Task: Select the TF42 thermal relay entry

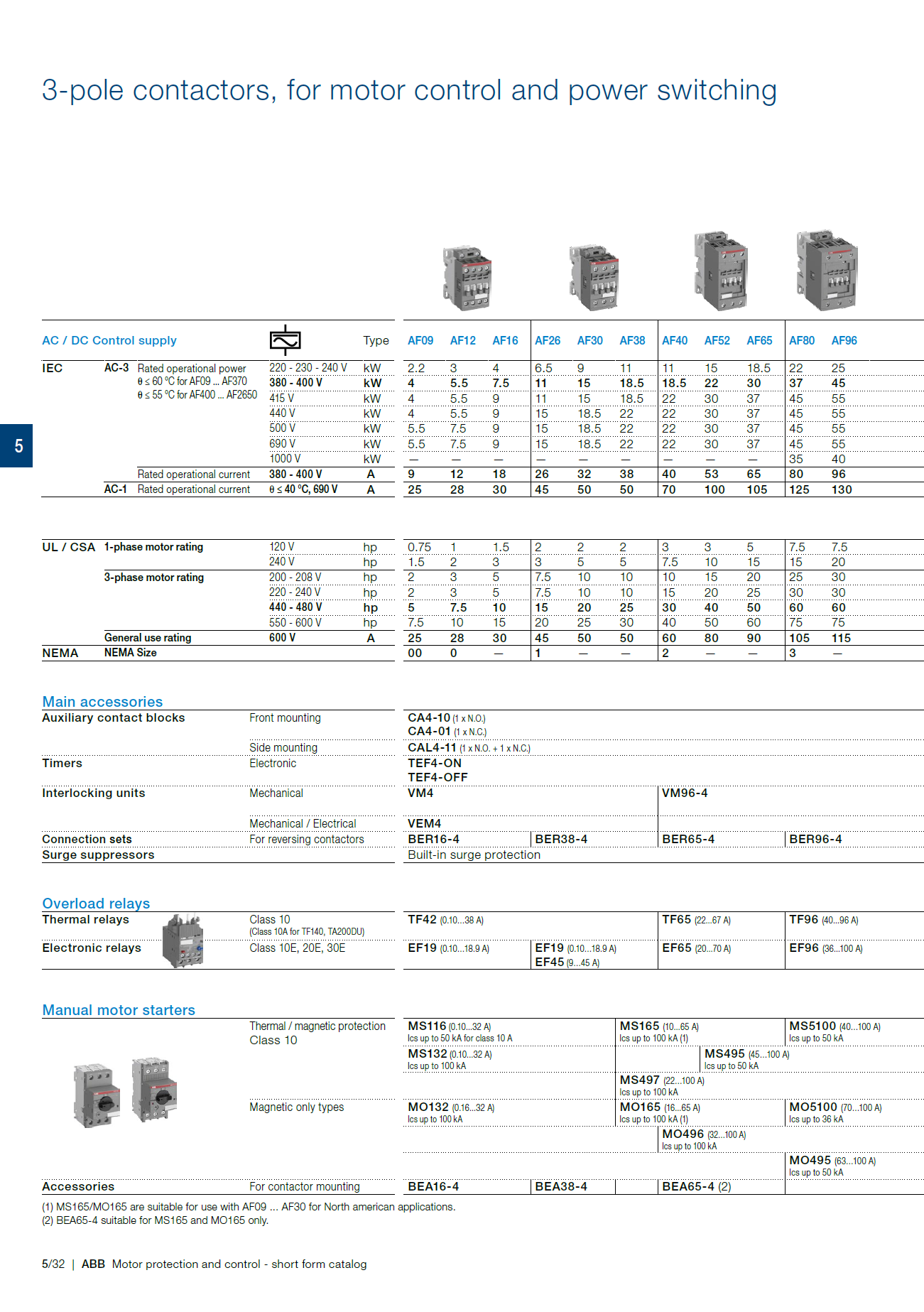Action: pos(422,920)
